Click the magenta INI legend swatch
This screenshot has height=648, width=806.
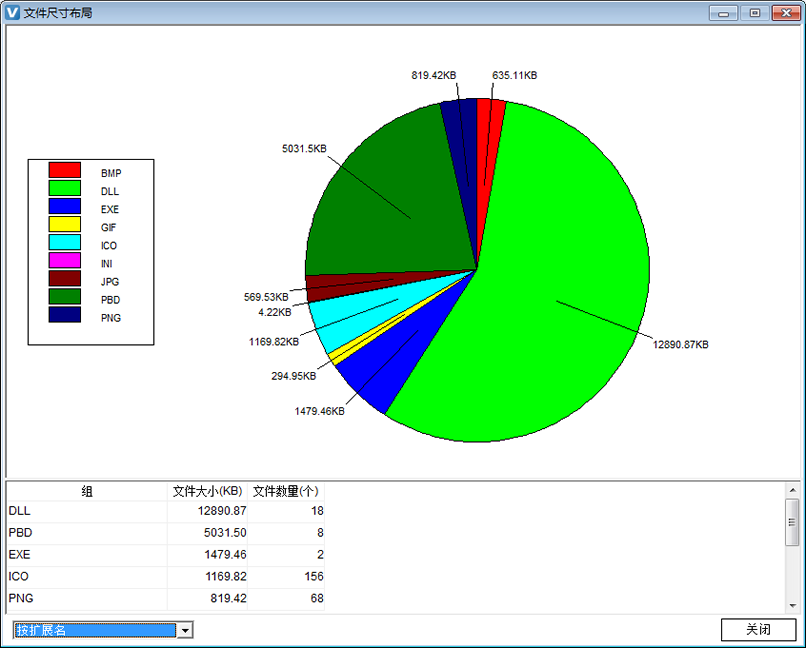point(64,261)
